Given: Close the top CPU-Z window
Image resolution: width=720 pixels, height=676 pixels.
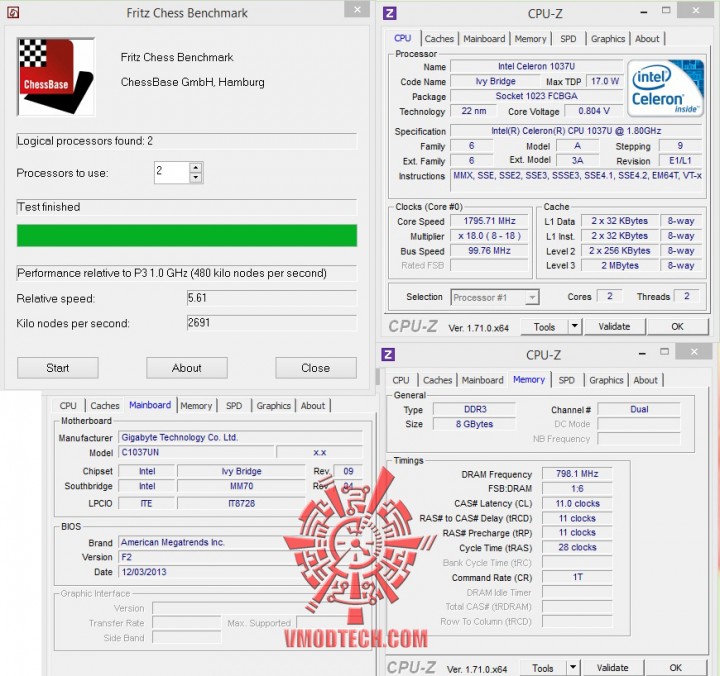Looking at the screenshot, I should [696, 10].
